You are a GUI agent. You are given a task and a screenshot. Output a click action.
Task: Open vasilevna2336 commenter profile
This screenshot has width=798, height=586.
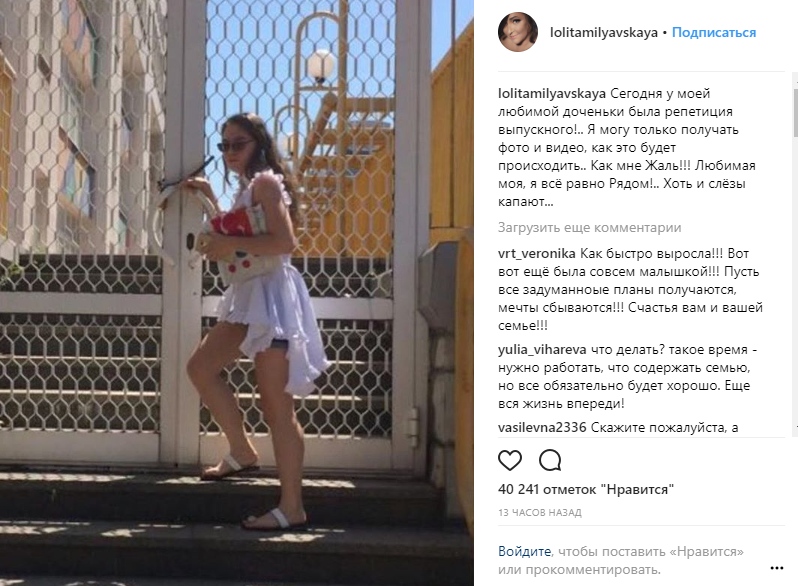[x=542, y=427]
